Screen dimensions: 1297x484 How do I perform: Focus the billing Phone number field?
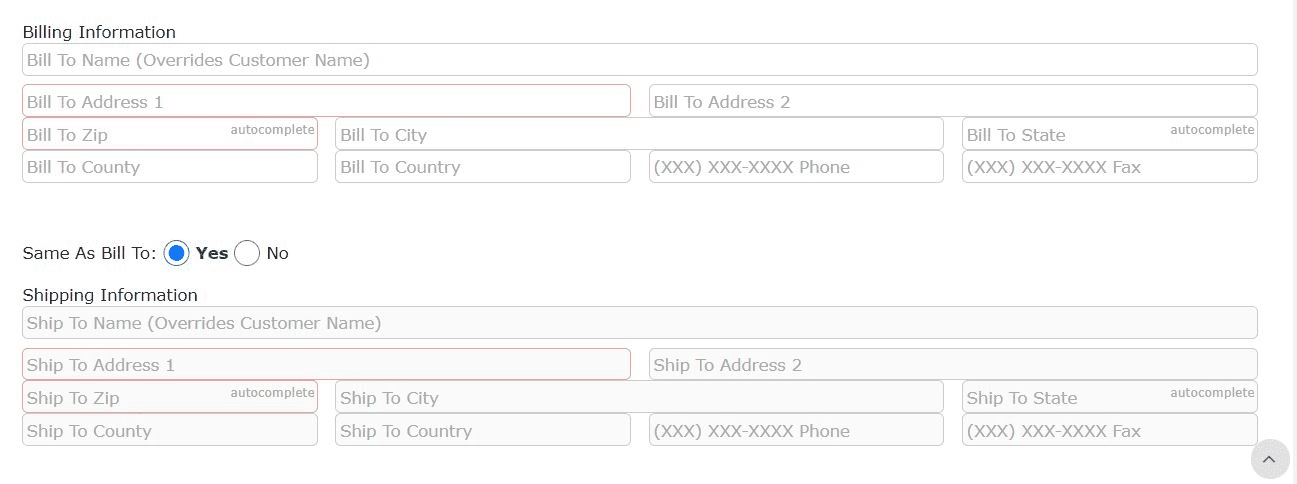(796, 167)
